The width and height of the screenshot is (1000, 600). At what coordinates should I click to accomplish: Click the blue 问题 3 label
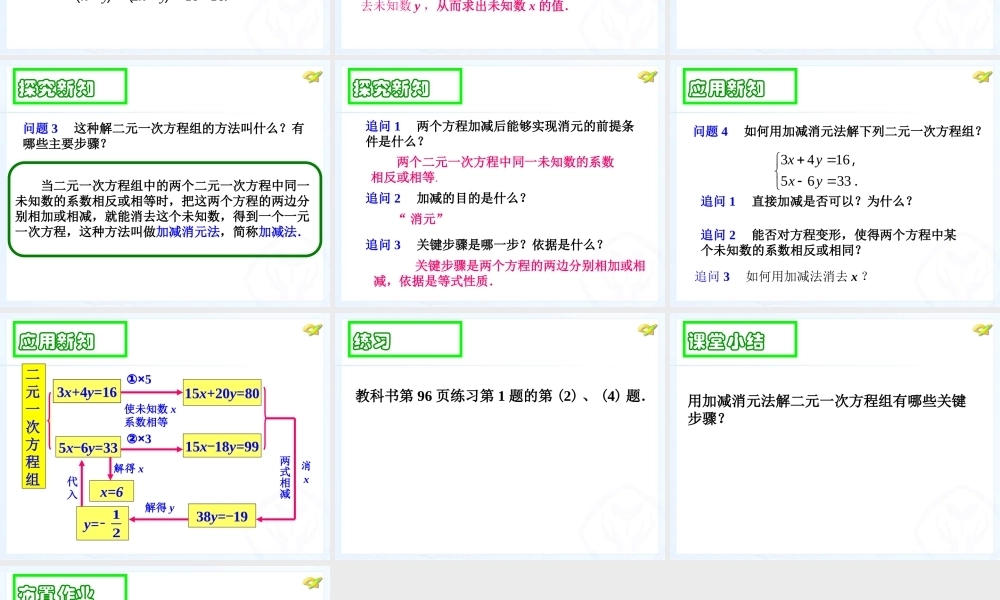41,128
